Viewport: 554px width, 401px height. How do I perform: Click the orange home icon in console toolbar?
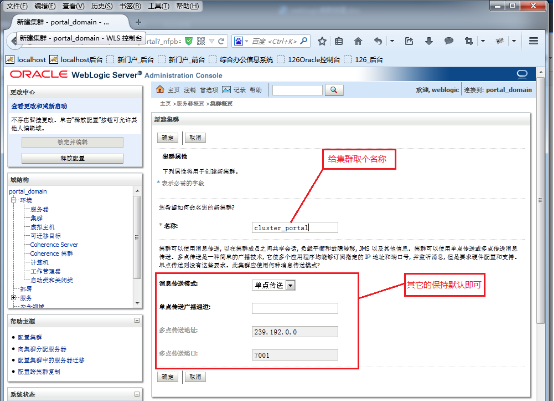coord(160,89)
